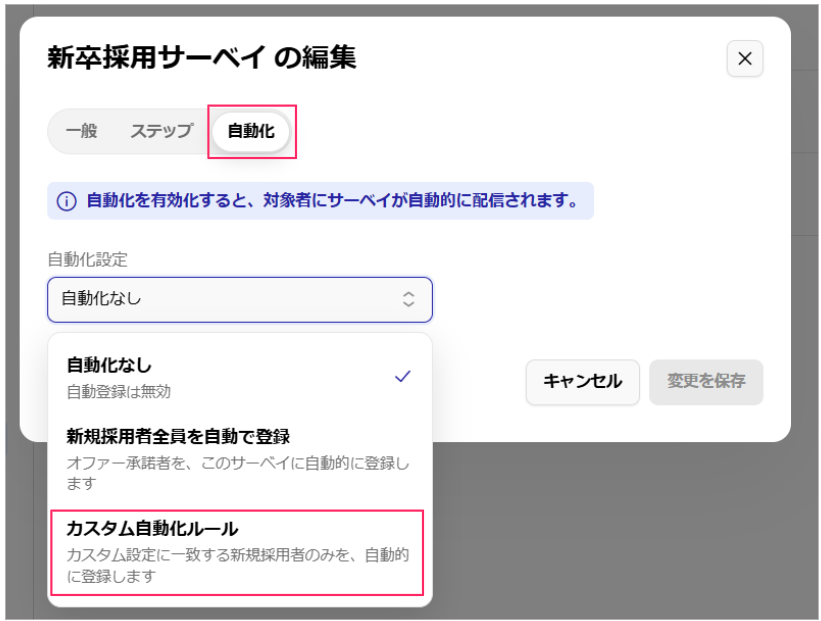Click the checkmark beside 自動化なし option

(x=403, y=376)
